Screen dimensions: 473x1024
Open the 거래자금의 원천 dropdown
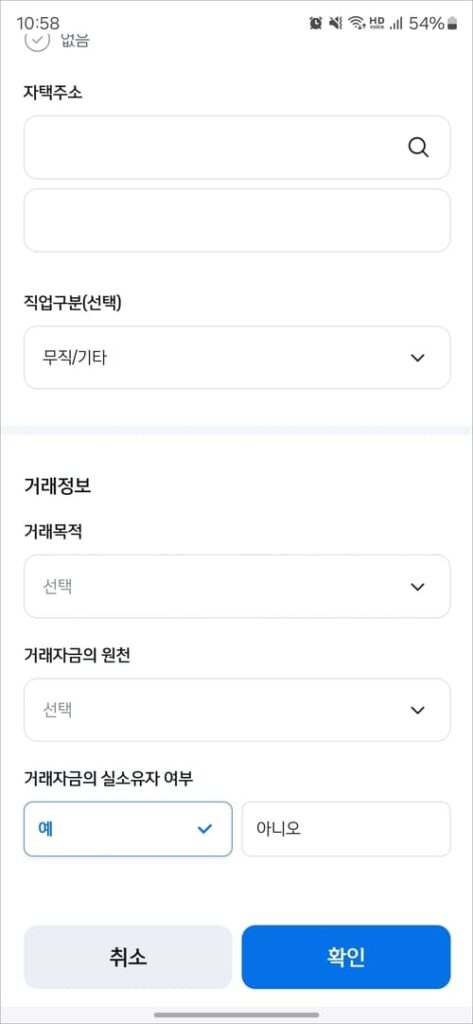(x=237, y=710)
